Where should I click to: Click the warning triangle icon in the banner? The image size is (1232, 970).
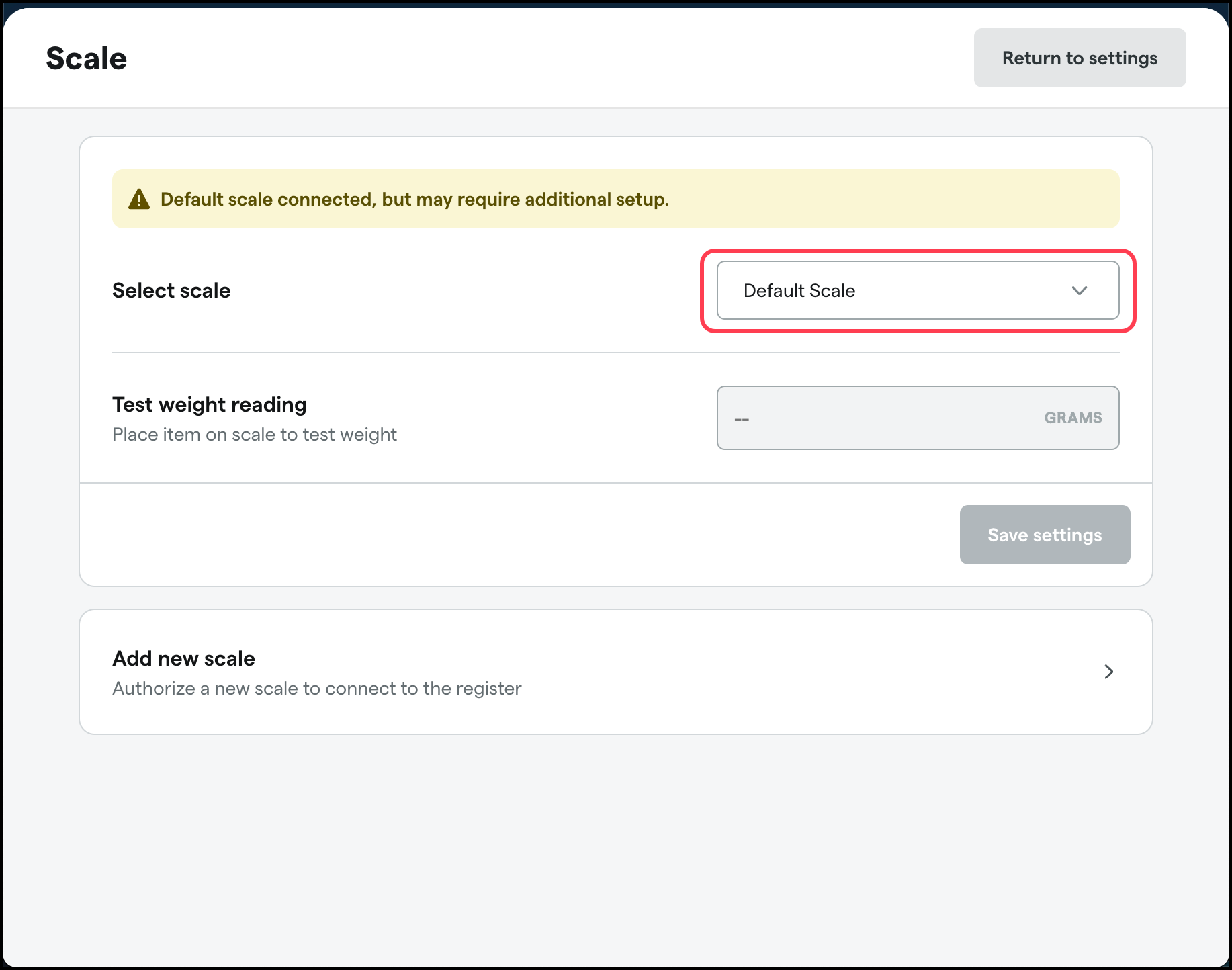[139, 199]
